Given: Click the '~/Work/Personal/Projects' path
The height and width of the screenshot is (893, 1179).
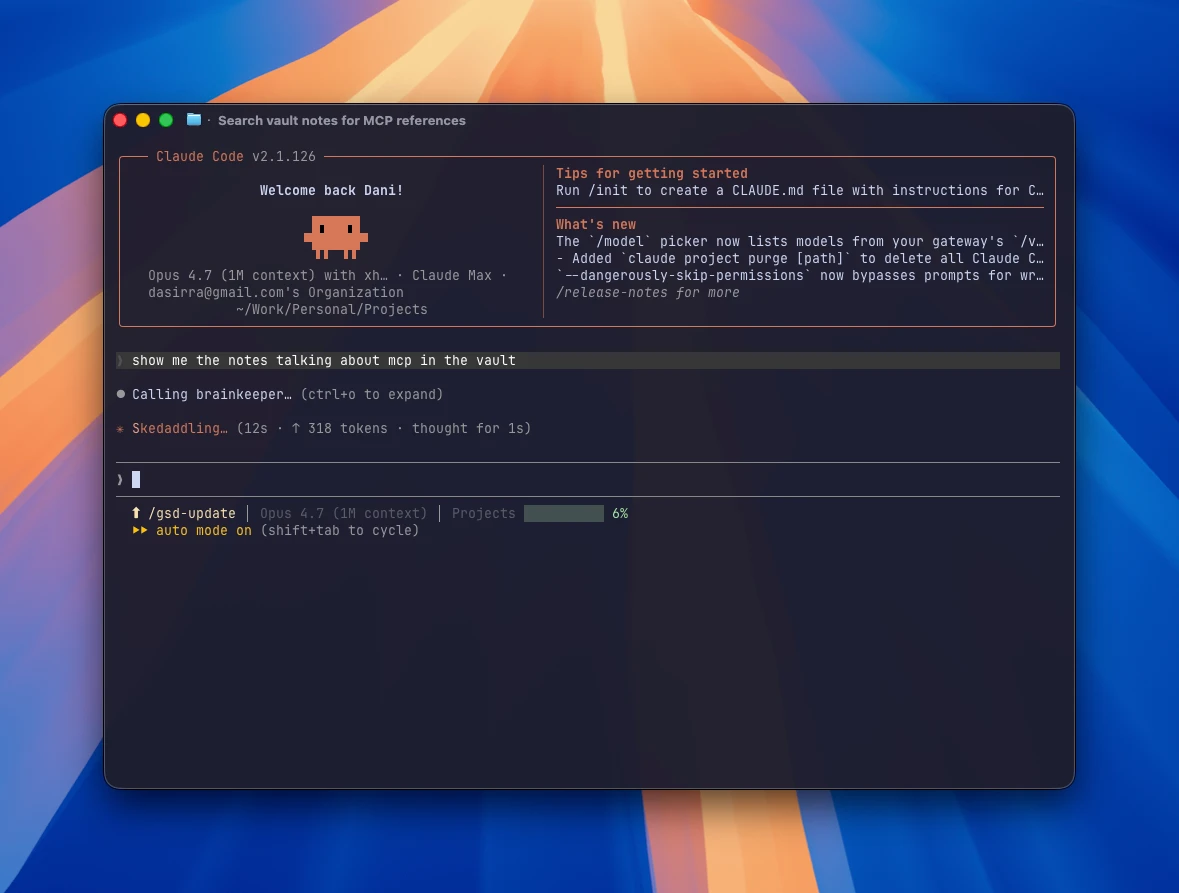Looking at the screenshot, I should pos(332,310).
